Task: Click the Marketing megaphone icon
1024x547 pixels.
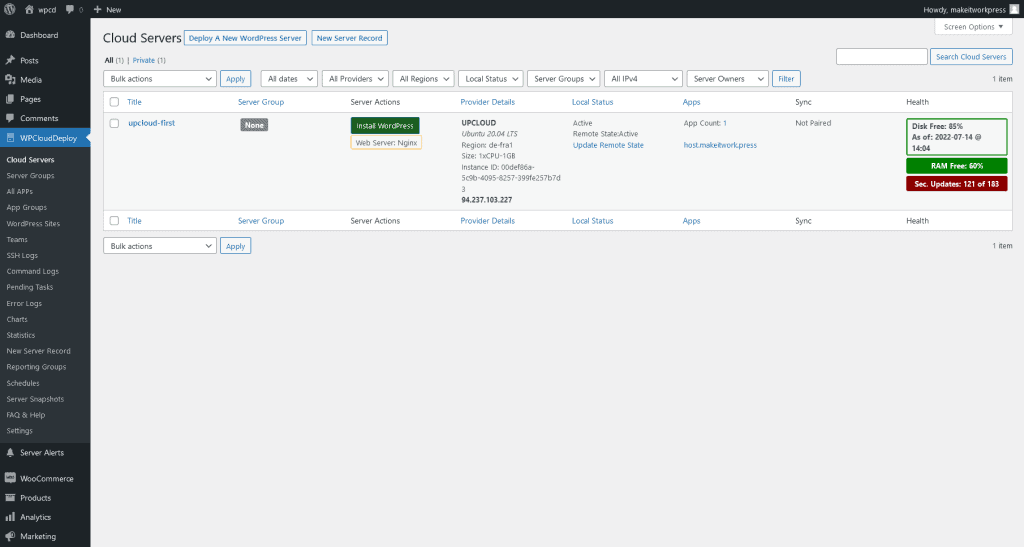Action: coord(10,536)
